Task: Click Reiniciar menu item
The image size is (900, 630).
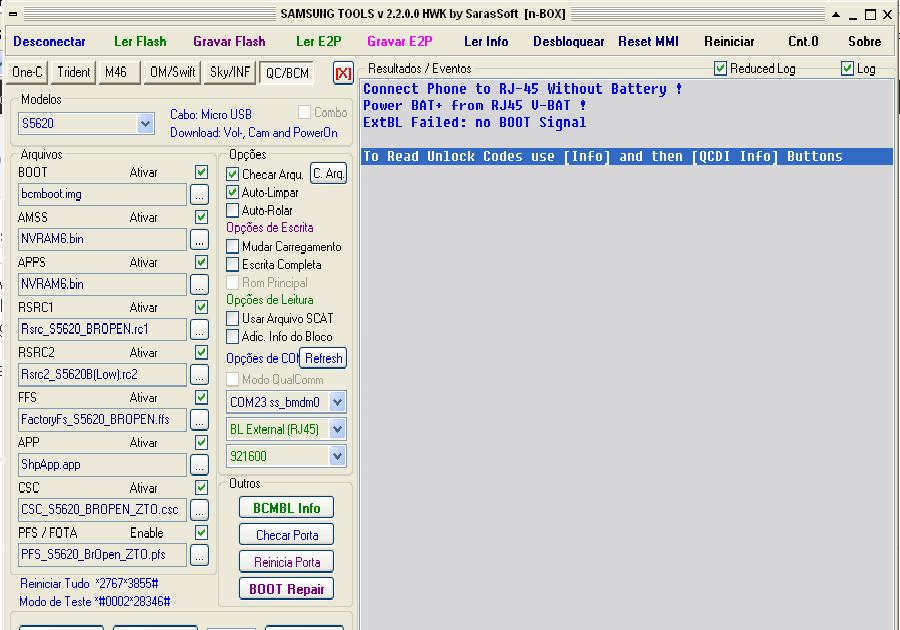Action: click(729, 41)
